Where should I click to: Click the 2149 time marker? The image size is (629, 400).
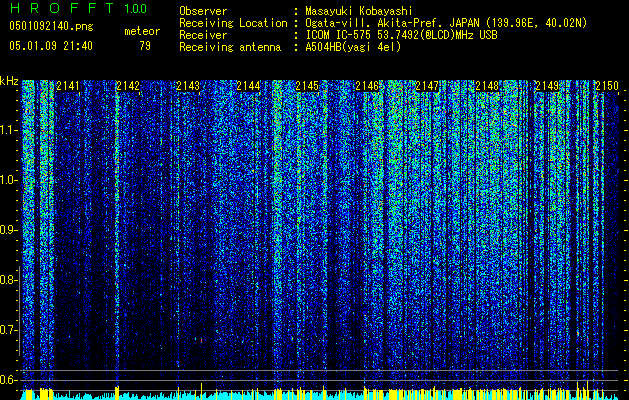tap(547, 86)
